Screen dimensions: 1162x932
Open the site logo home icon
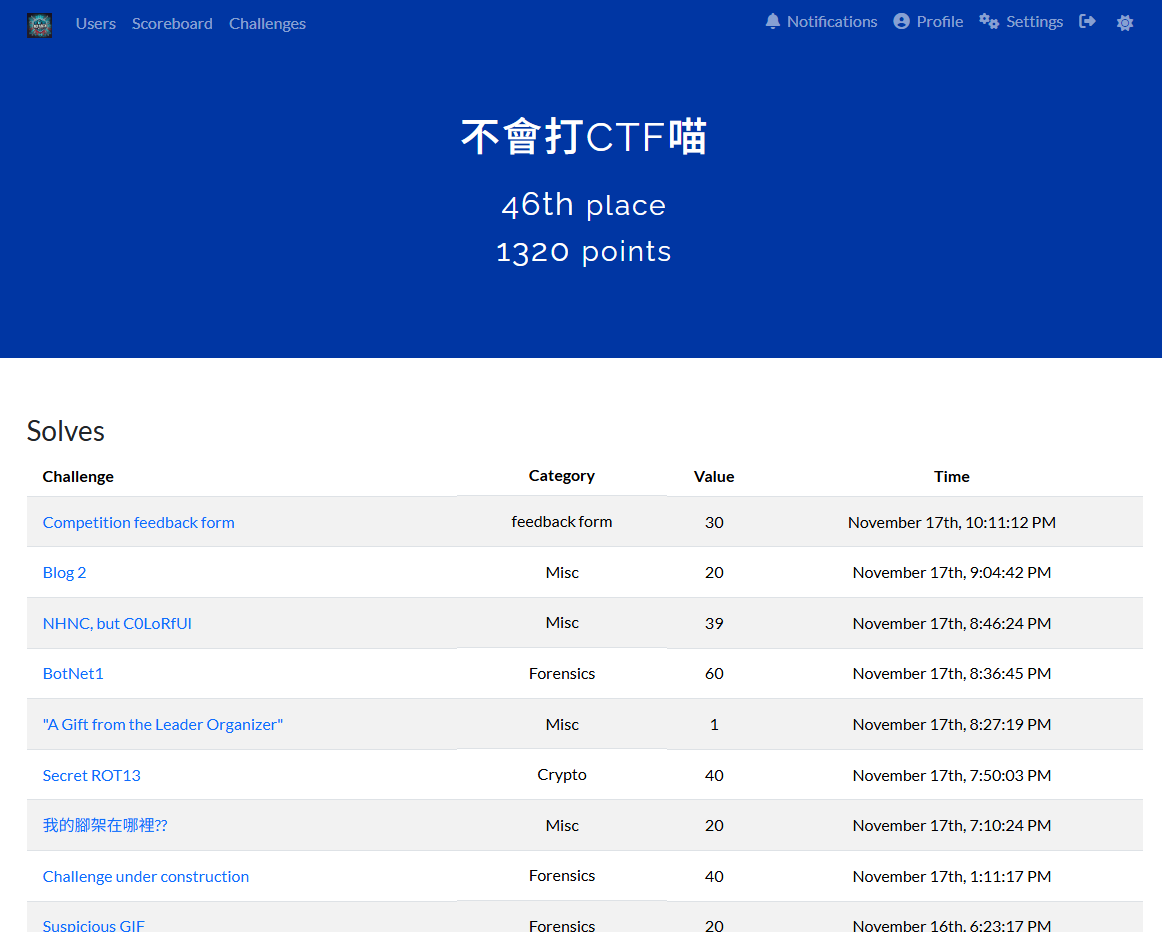click(x=39, y=25)
